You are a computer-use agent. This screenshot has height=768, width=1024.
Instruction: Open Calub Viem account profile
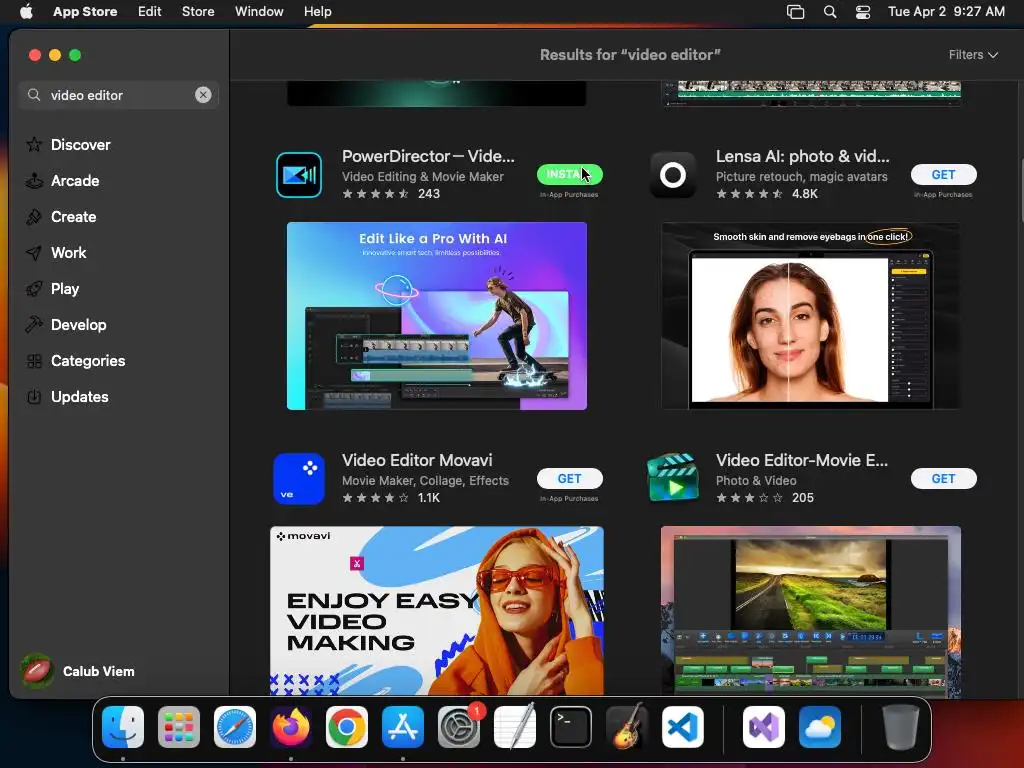(x=78, y=671)
